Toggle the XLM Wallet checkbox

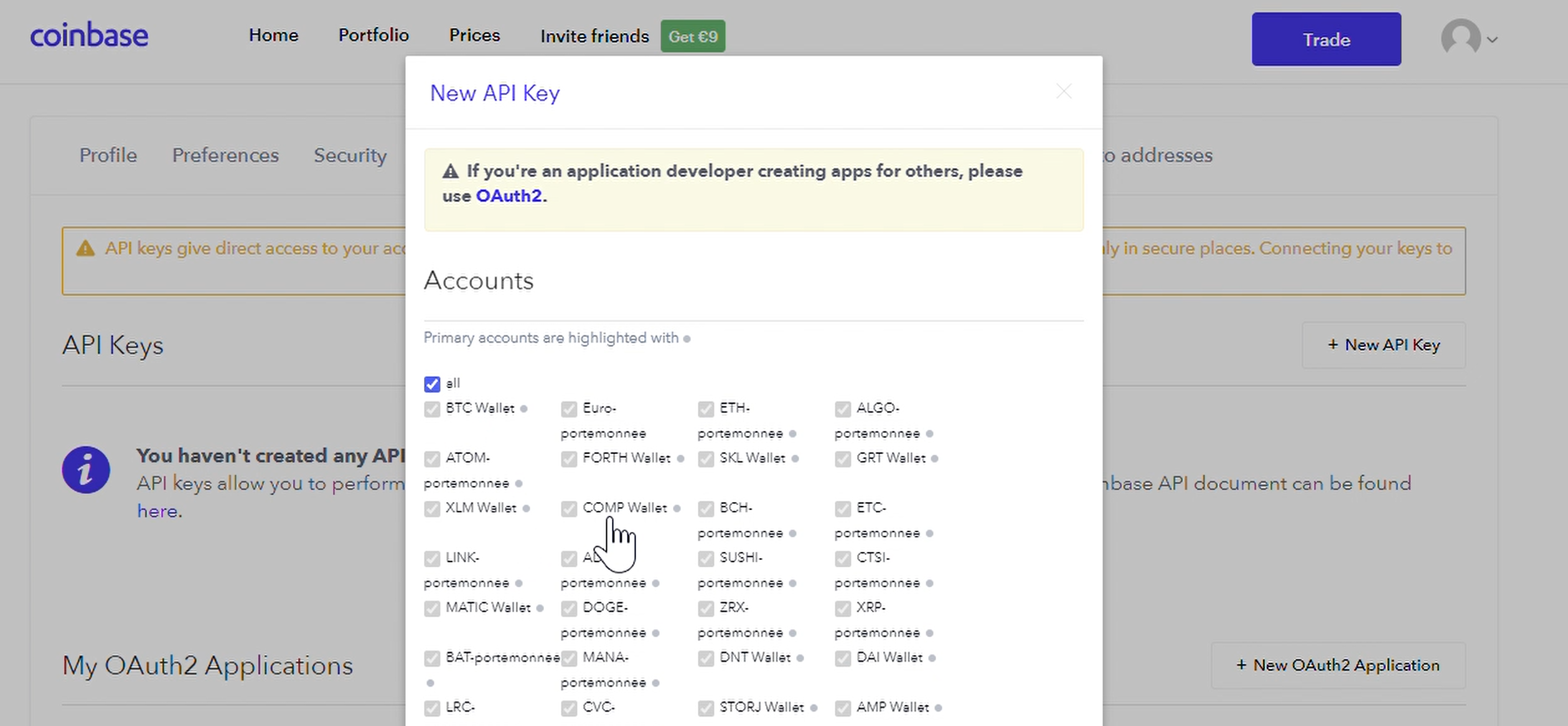432,508
